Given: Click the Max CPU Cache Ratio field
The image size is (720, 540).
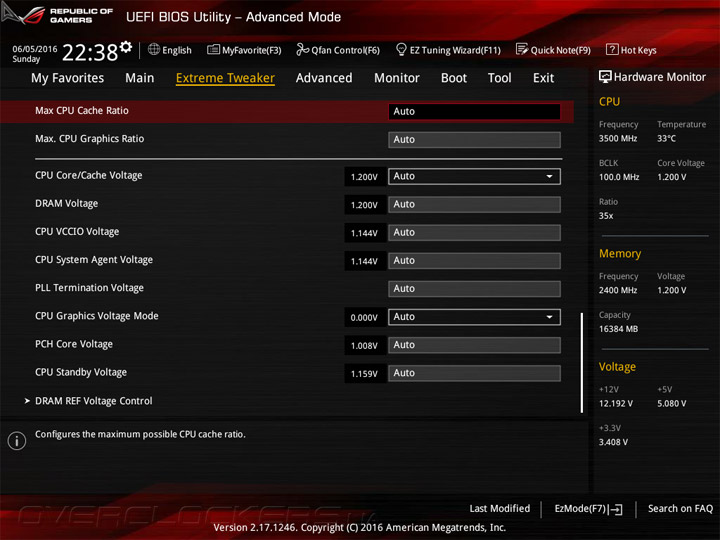Looking at the screenshot, I should [x=474, y=112].
